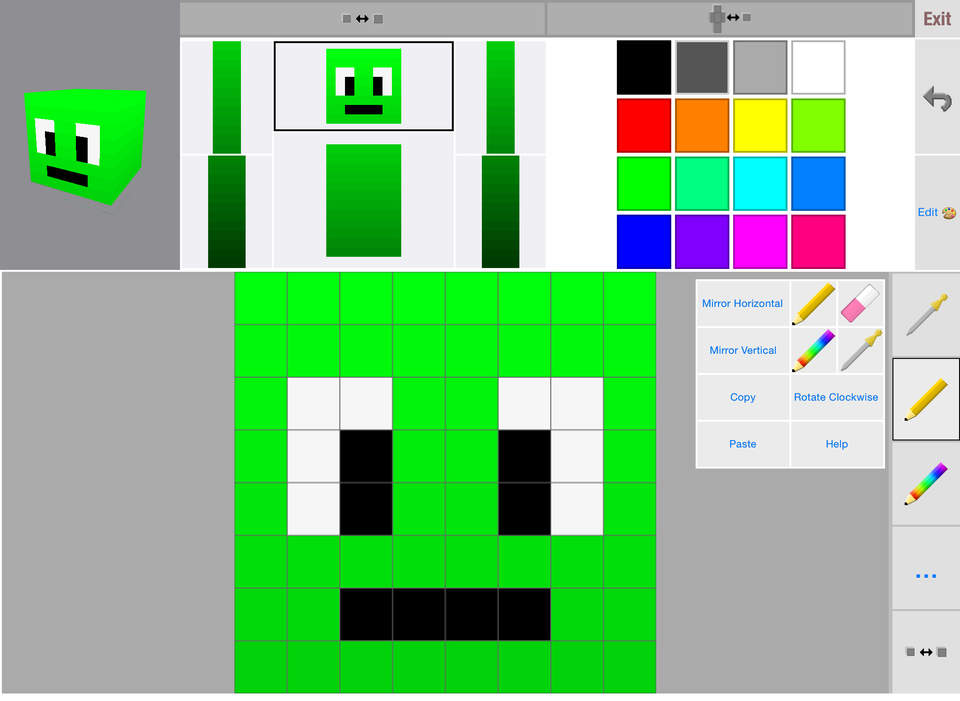Open Edit palette option

point(937,212)
